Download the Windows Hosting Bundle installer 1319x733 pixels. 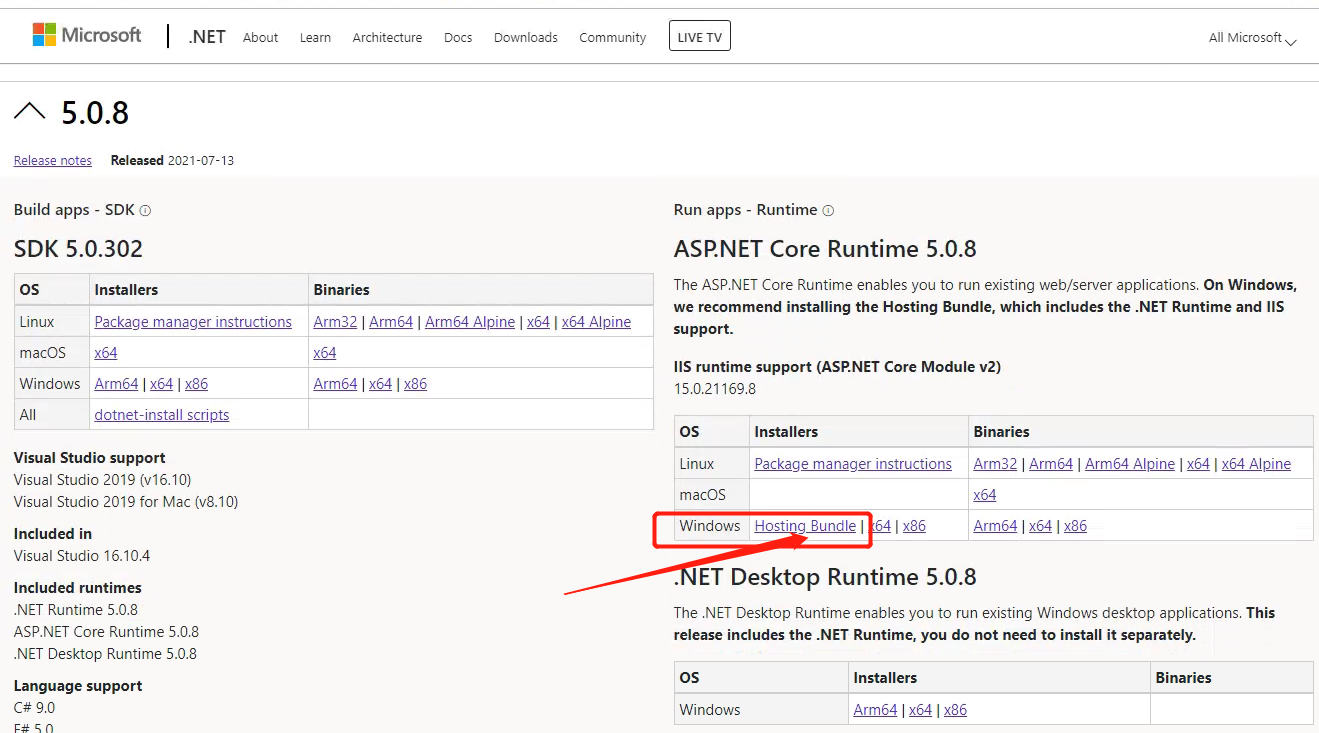point(805,525)
